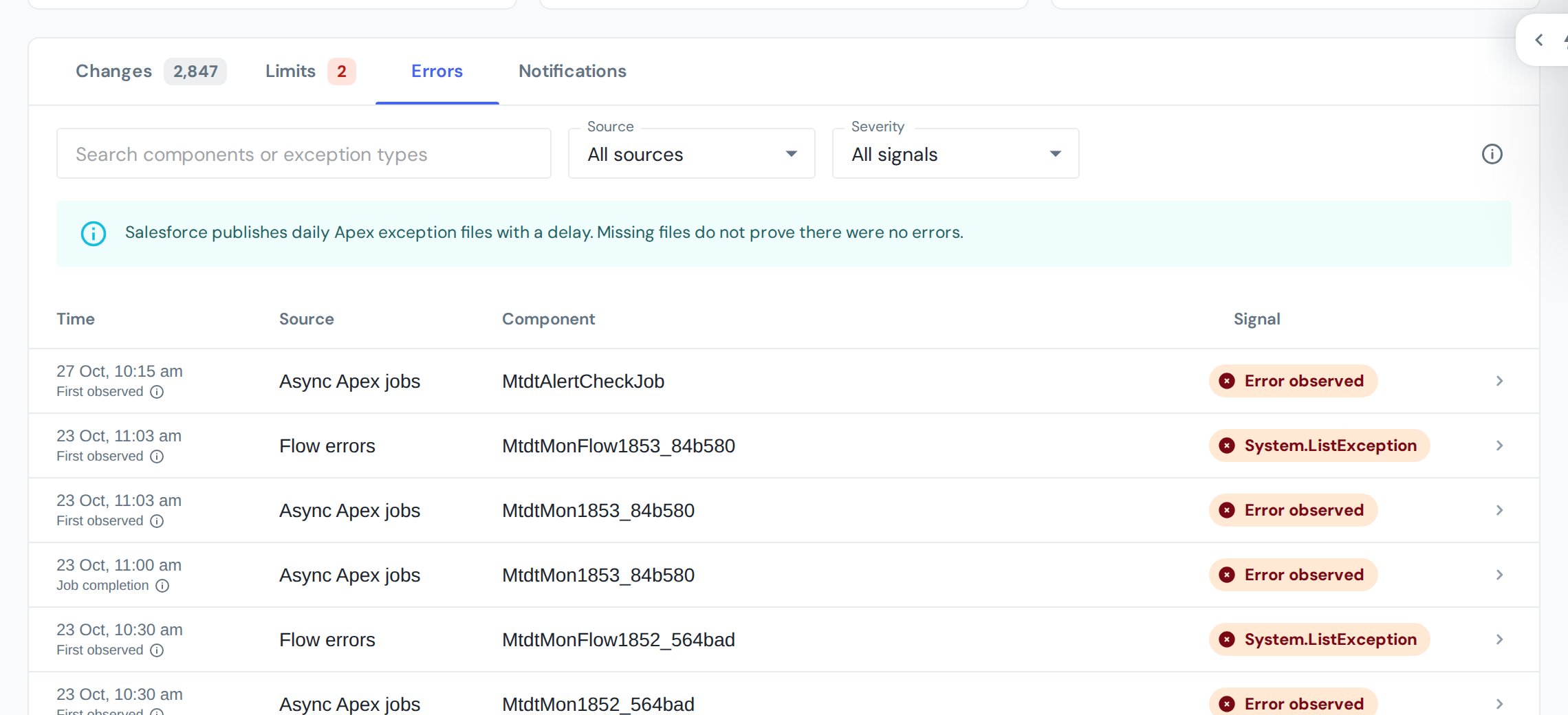Click info icon under 23 Oct, 10:30 am Flow errors row

[157, 650]
